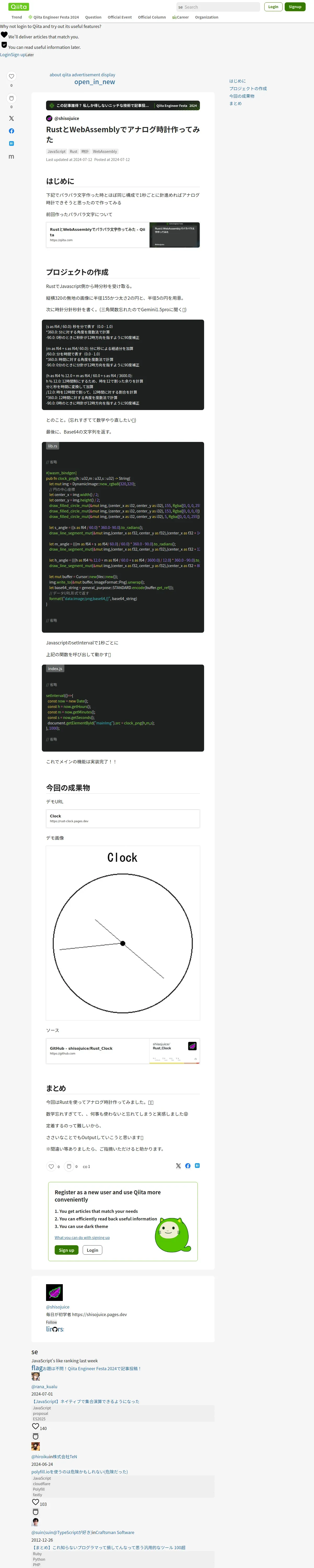Click the Qiita logo in the header

(19, 7)
